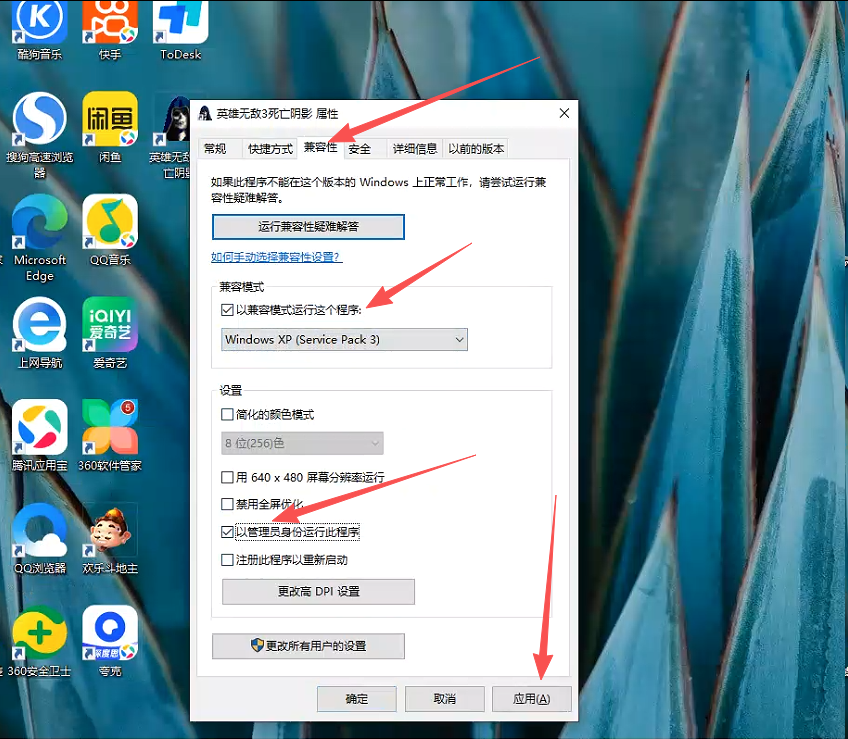This screenshot has height=739, width=848.
Task: Enable the 简化的颜色模式 checkbox
Action: [x=228, y=414]
